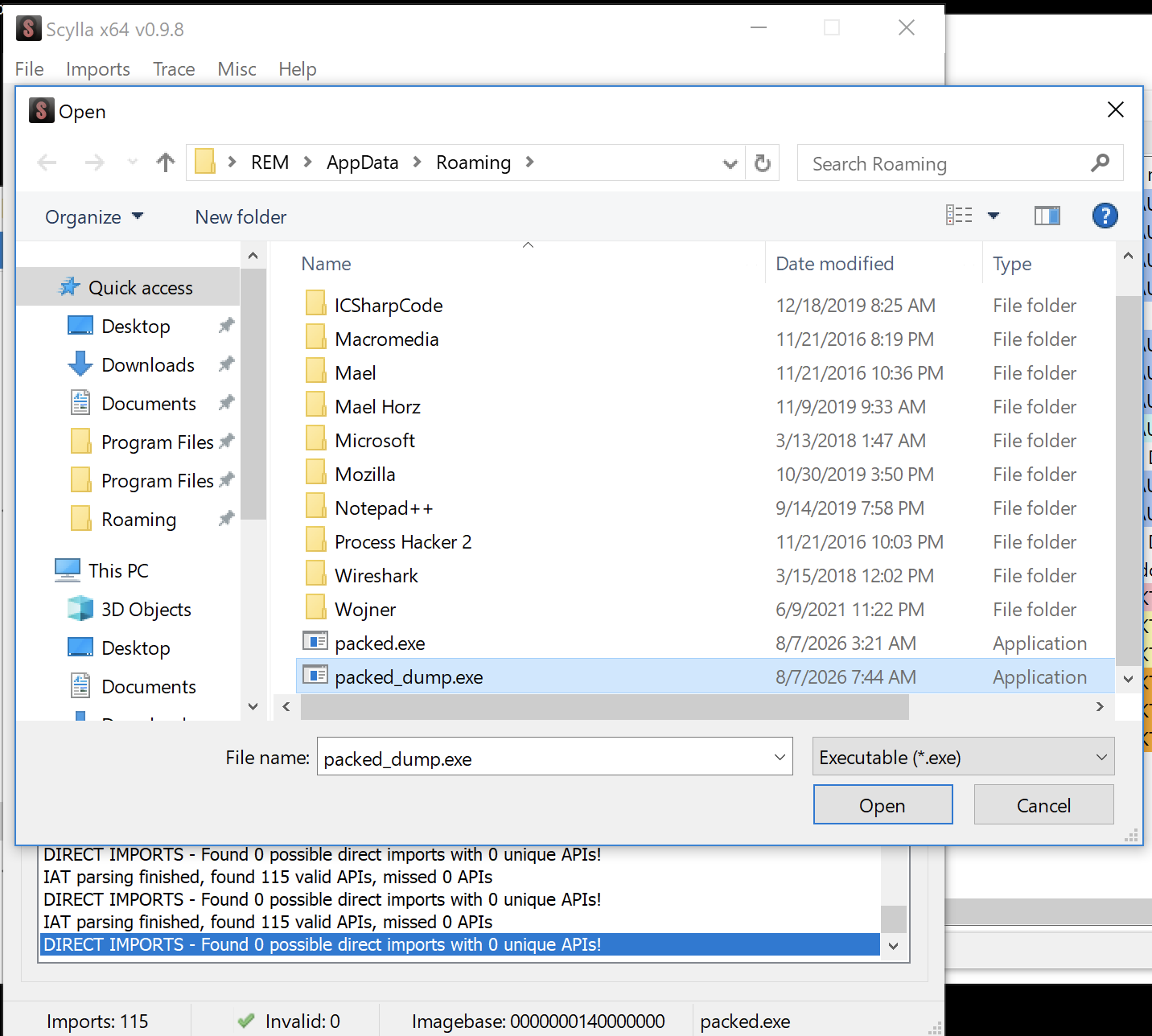Select the Microsoft folder
Image resolution: width=1152 pixels, height=1036 pixels.
click(375, 440)
